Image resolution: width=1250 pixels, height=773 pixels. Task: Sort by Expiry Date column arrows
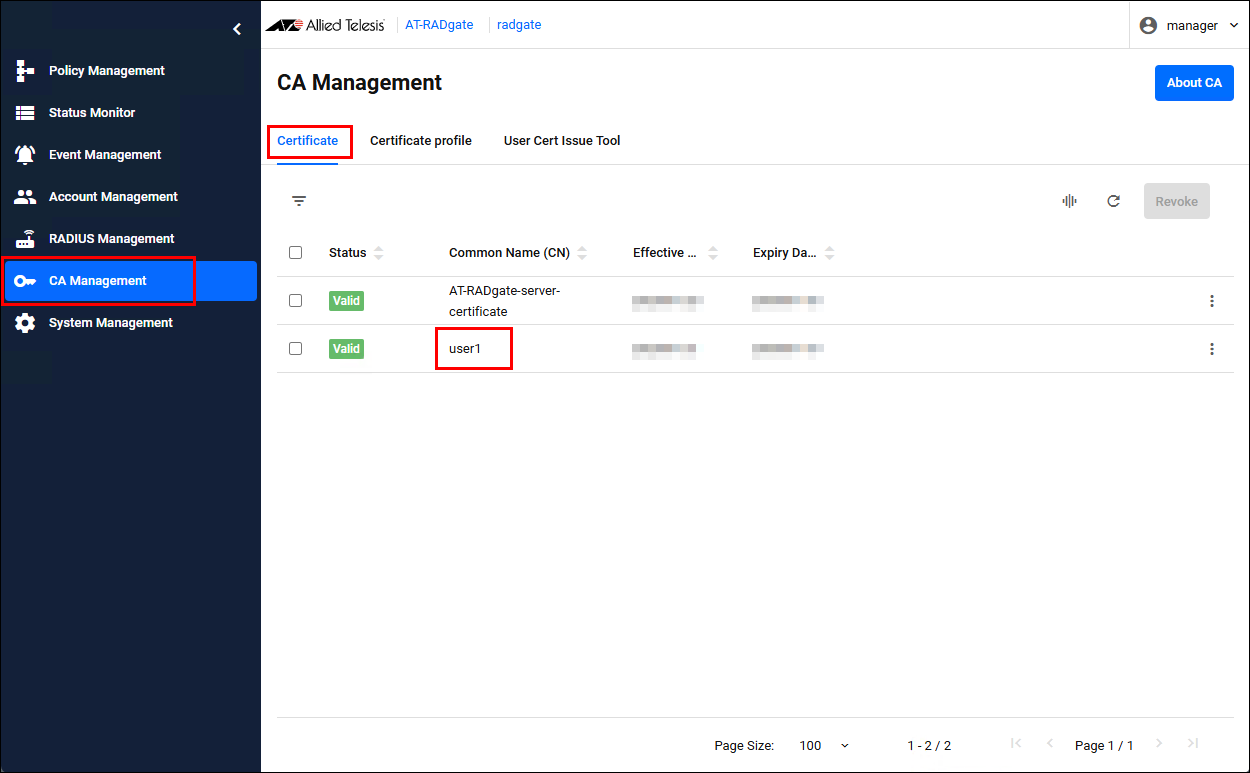point(829,253)
